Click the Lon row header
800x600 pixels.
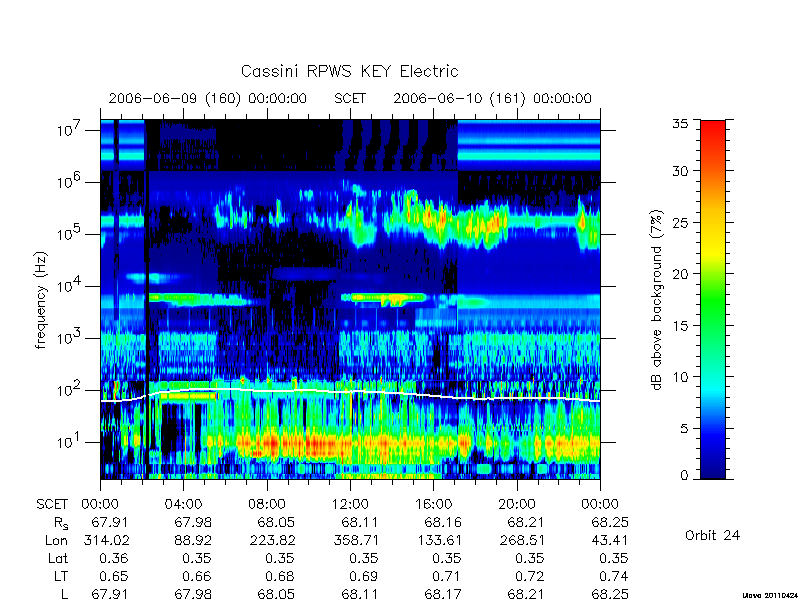[x=57, y=540]
